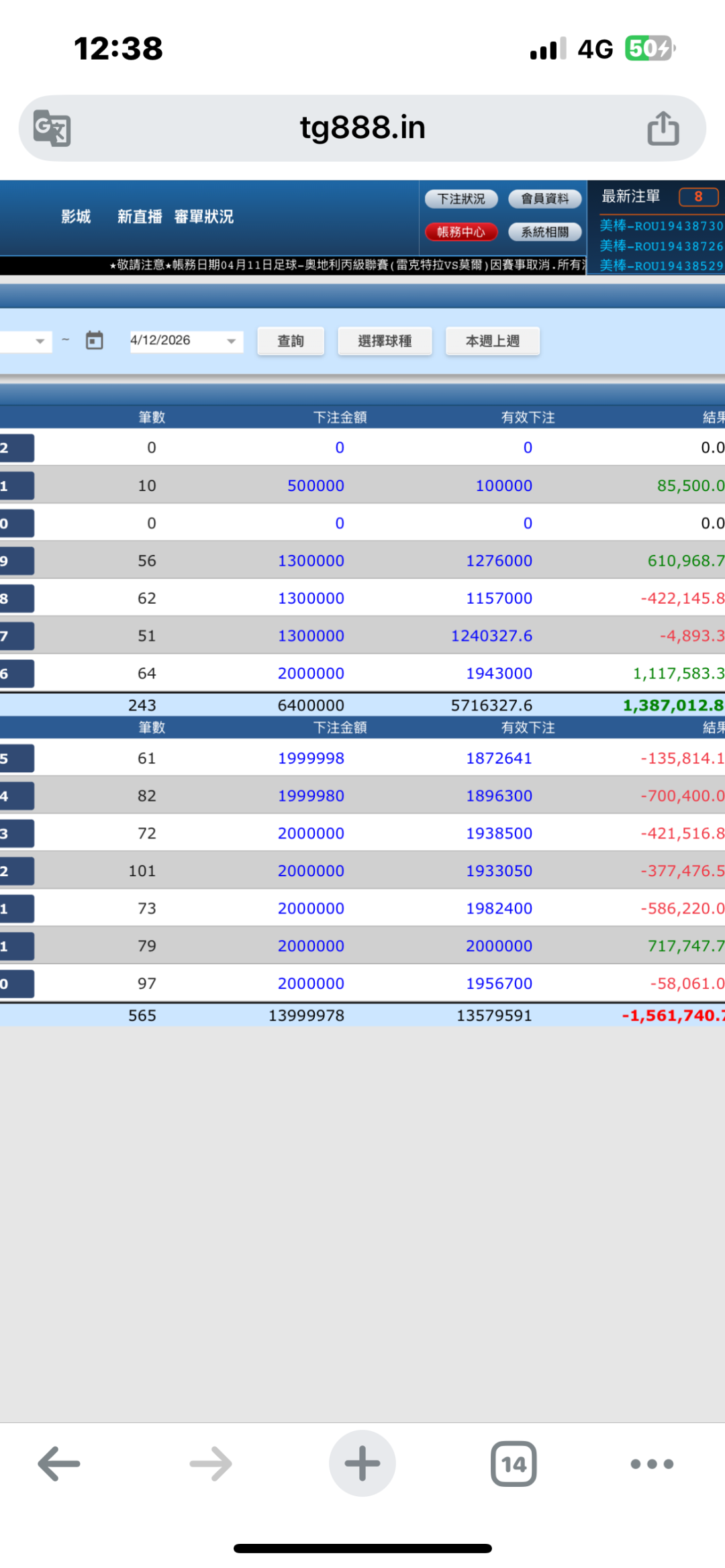Open bet amount 500000 link

[316, 486]
